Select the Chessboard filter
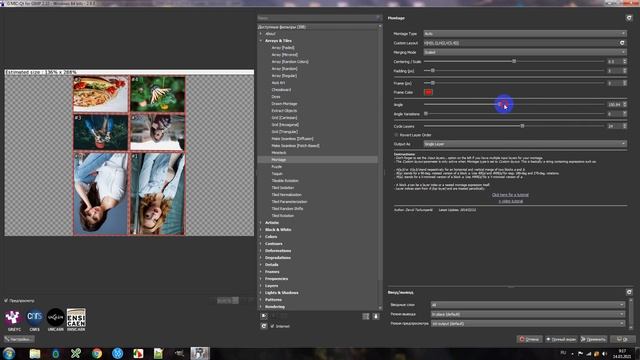This screenshot has width=640, height=360. [x=281, y=90]
